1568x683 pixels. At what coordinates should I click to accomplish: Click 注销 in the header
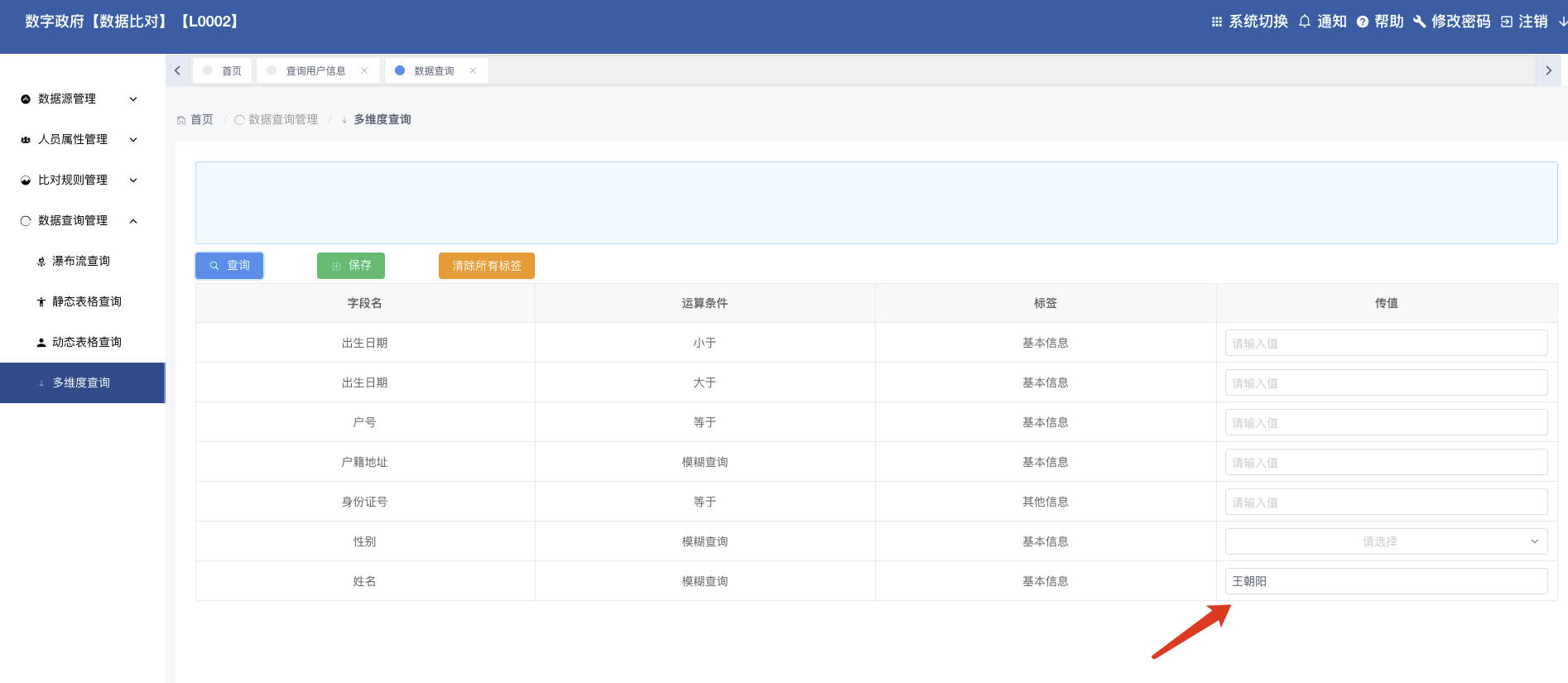tap(1533, 22)
